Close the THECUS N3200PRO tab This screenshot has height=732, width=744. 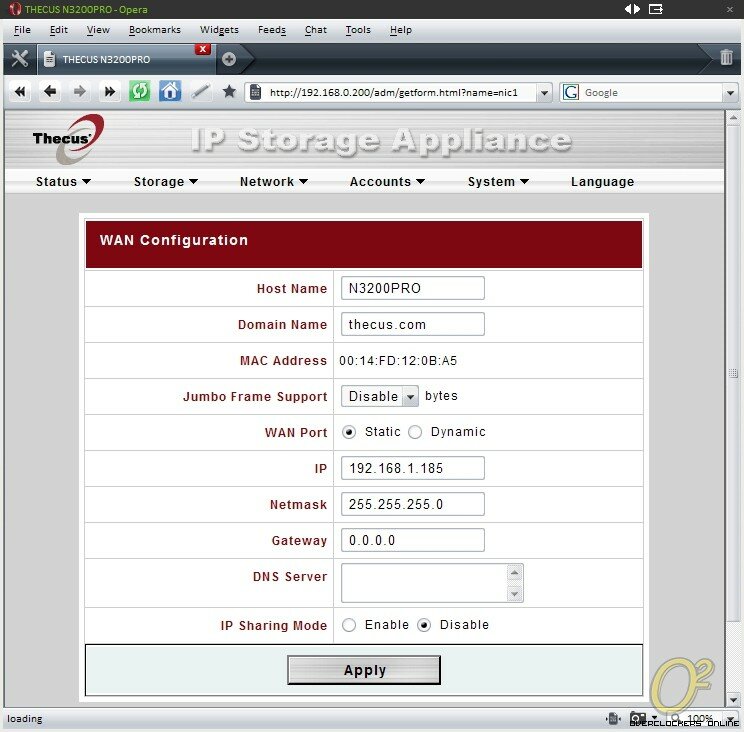tap(203, 49)
